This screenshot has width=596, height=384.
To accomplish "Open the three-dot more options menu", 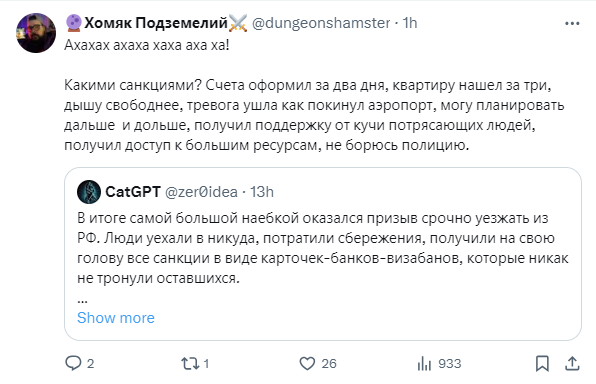I will (572, 24).
